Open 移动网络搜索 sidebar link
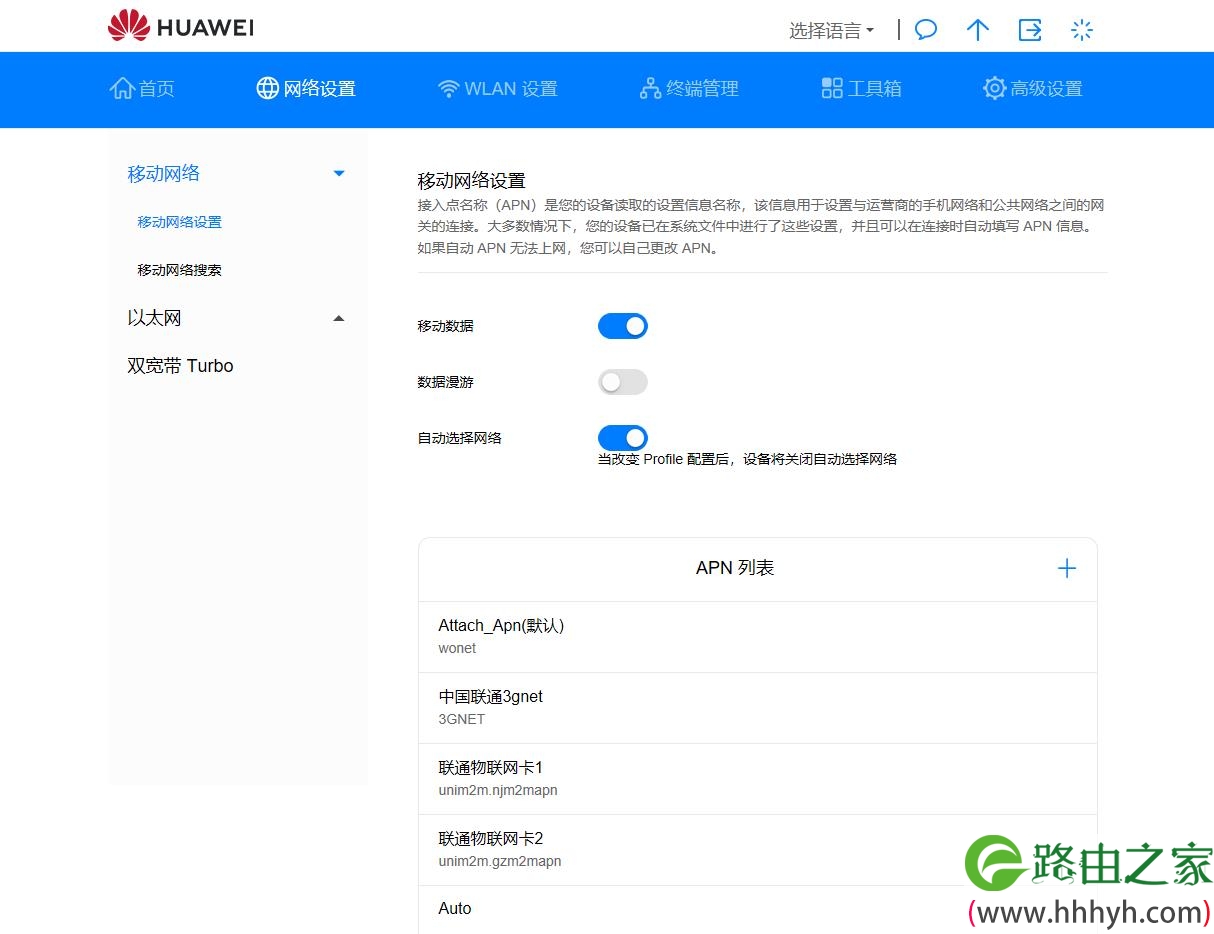 click(180, 270)
